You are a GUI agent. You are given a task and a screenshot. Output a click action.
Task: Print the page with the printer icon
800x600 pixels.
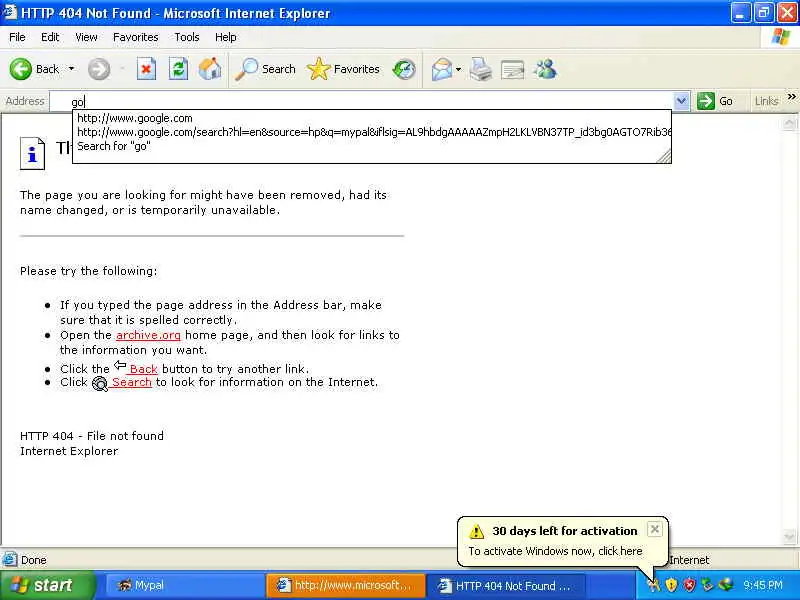pos(481,69)
